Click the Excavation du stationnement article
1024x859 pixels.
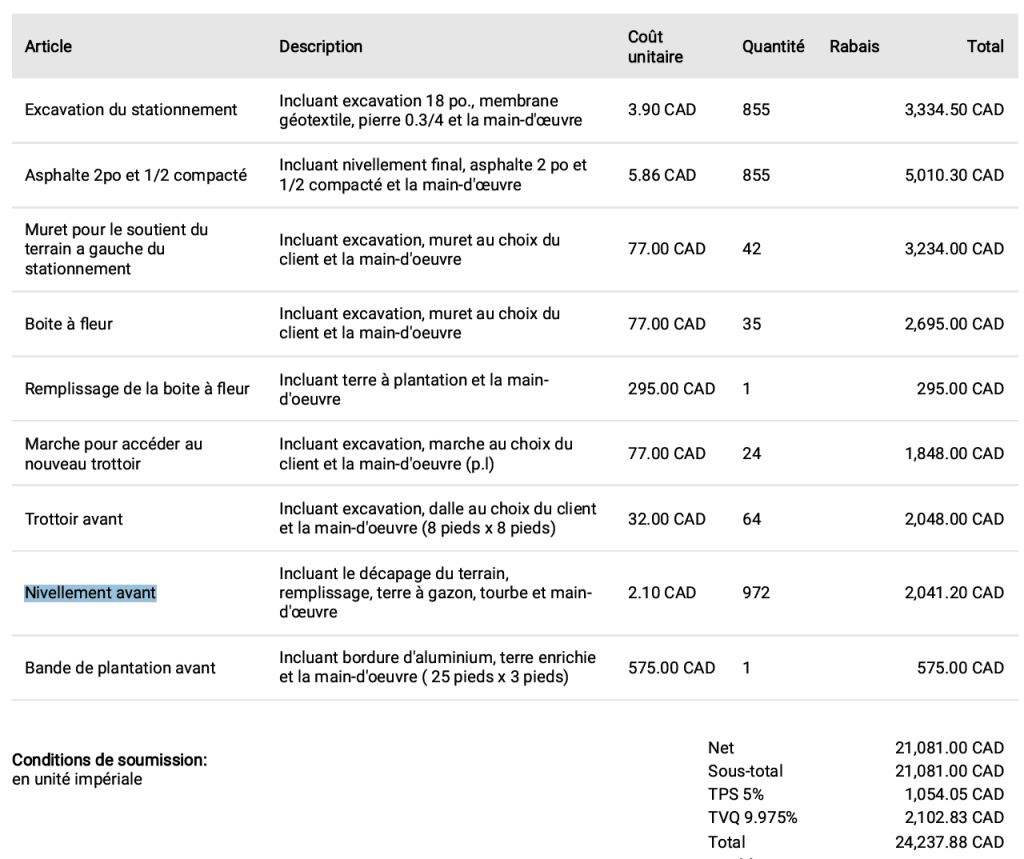[x=131, y=109]
